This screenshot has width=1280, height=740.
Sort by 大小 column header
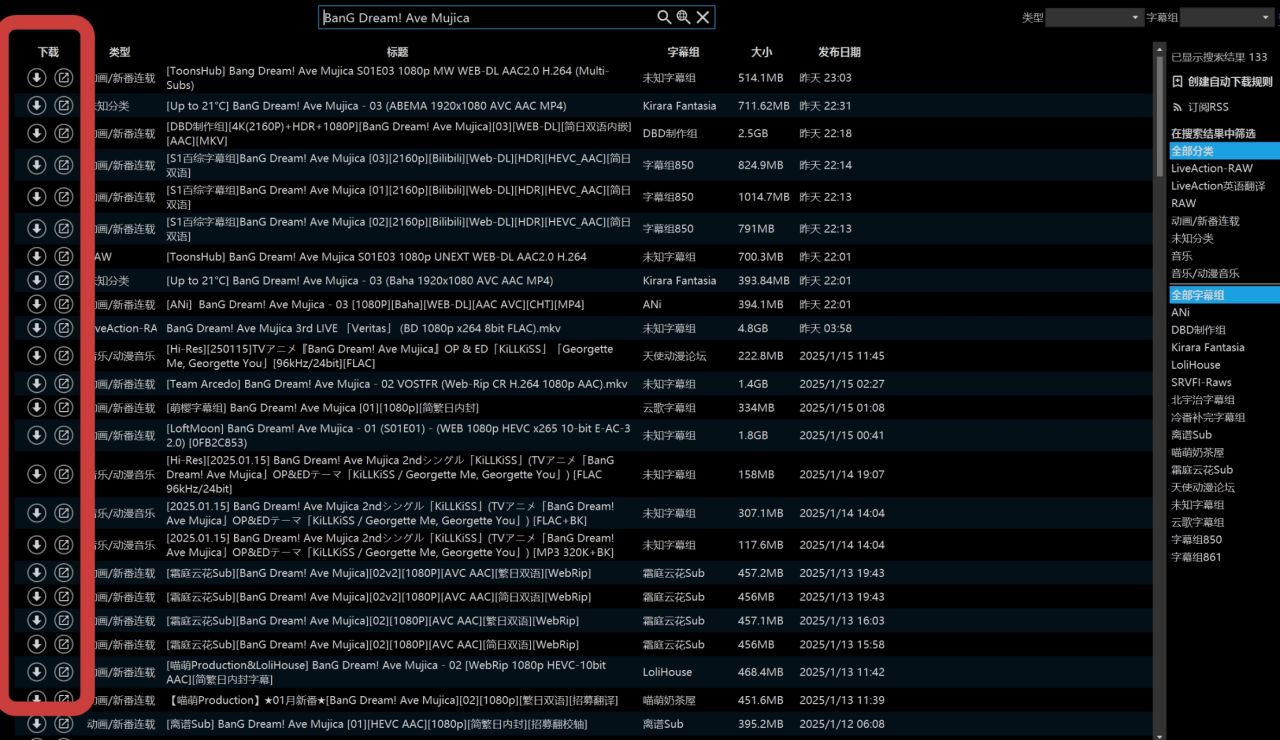click(x=761, y=52)
